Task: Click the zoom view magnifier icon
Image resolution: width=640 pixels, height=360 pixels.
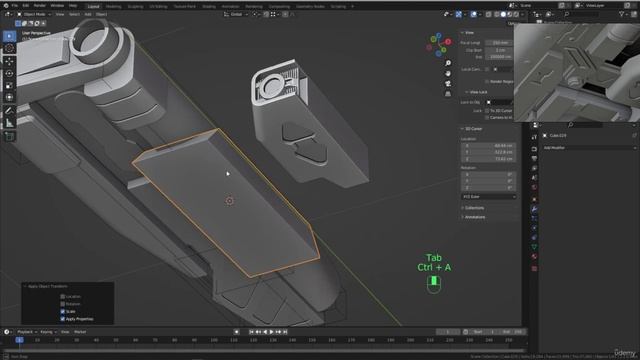Action: 448,63
